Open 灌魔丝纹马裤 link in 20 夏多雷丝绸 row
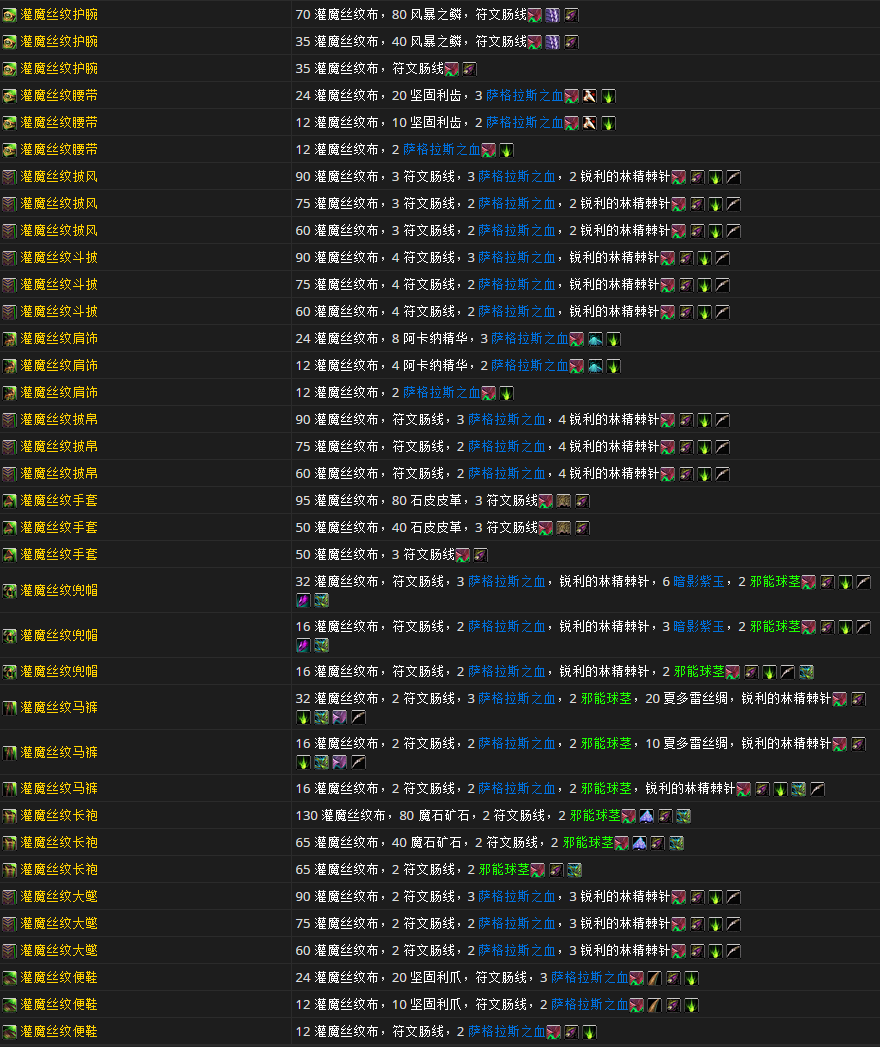This screenshot has width=880, height=1047. [x=59, y=707]
